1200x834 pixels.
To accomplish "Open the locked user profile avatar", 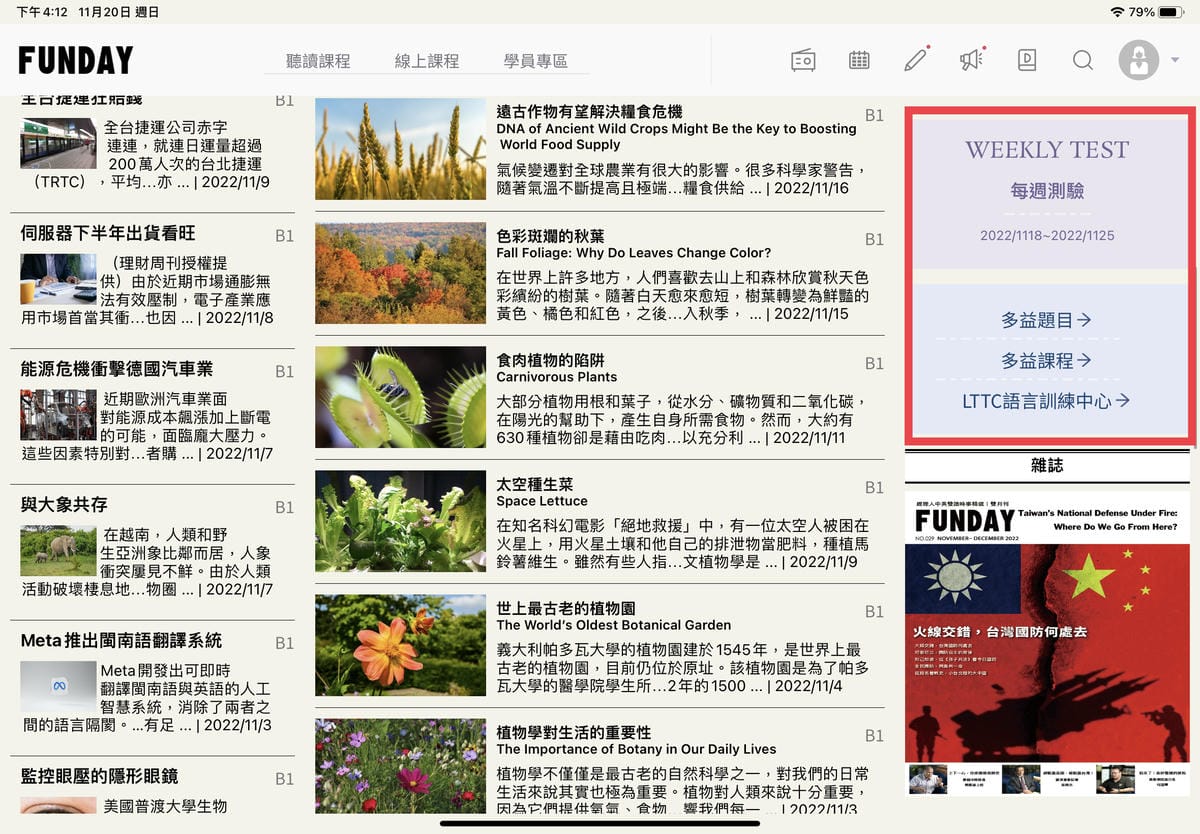I will (1139, 61).
